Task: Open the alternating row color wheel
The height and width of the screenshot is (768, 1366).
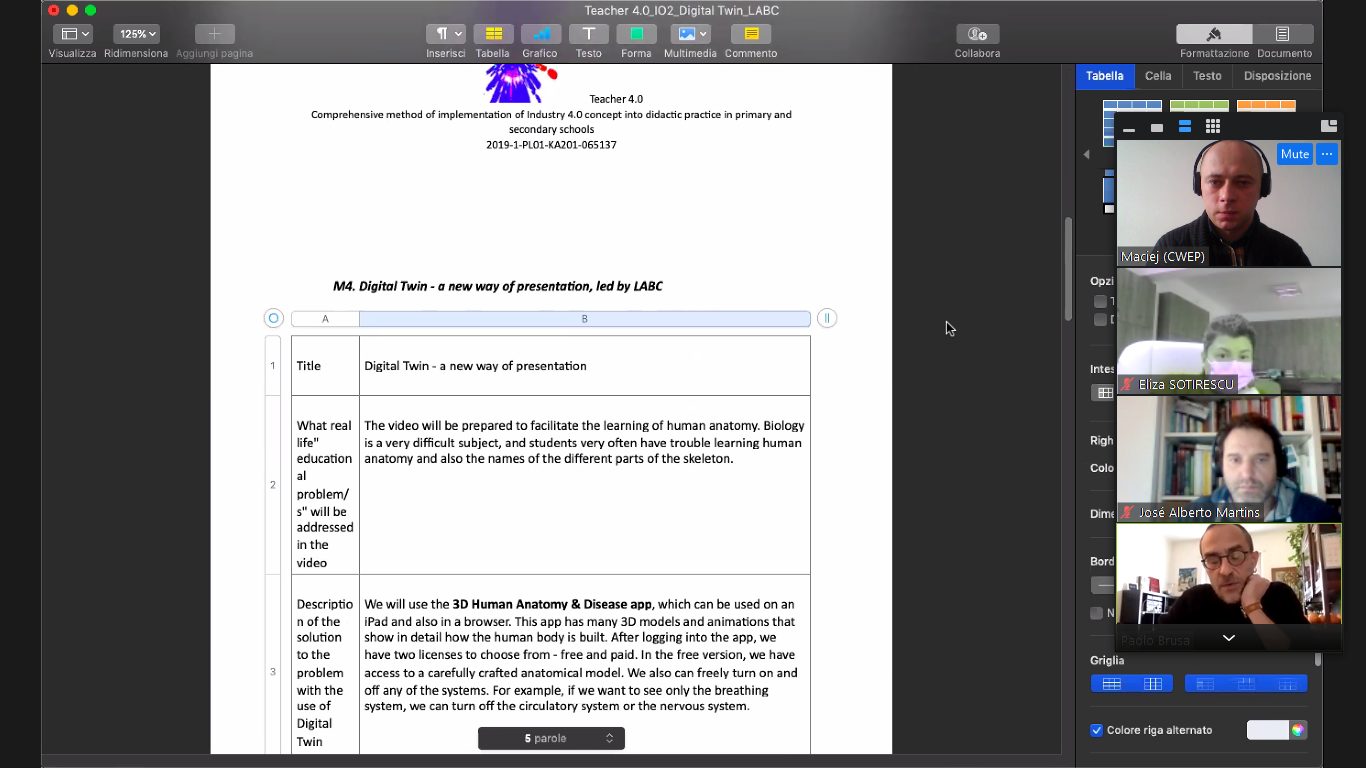Action: point(1297,730)
